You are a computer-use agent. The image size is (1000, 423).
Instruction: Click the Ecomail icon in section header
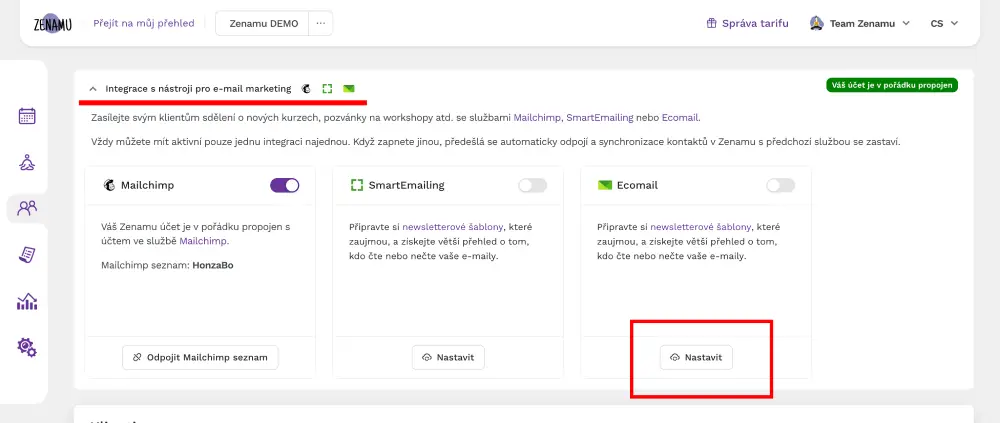[x=348, y=89]
